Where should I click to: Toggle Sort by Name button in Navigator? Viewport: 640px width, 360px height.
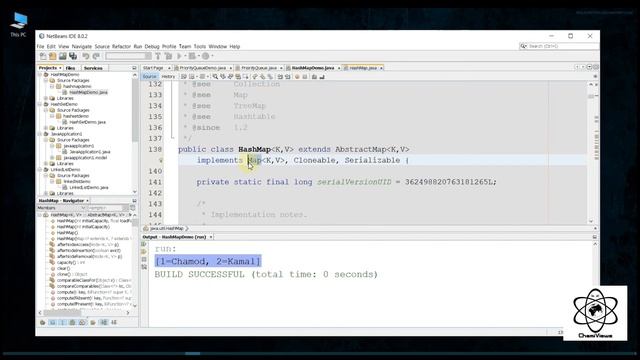[104, 322]
